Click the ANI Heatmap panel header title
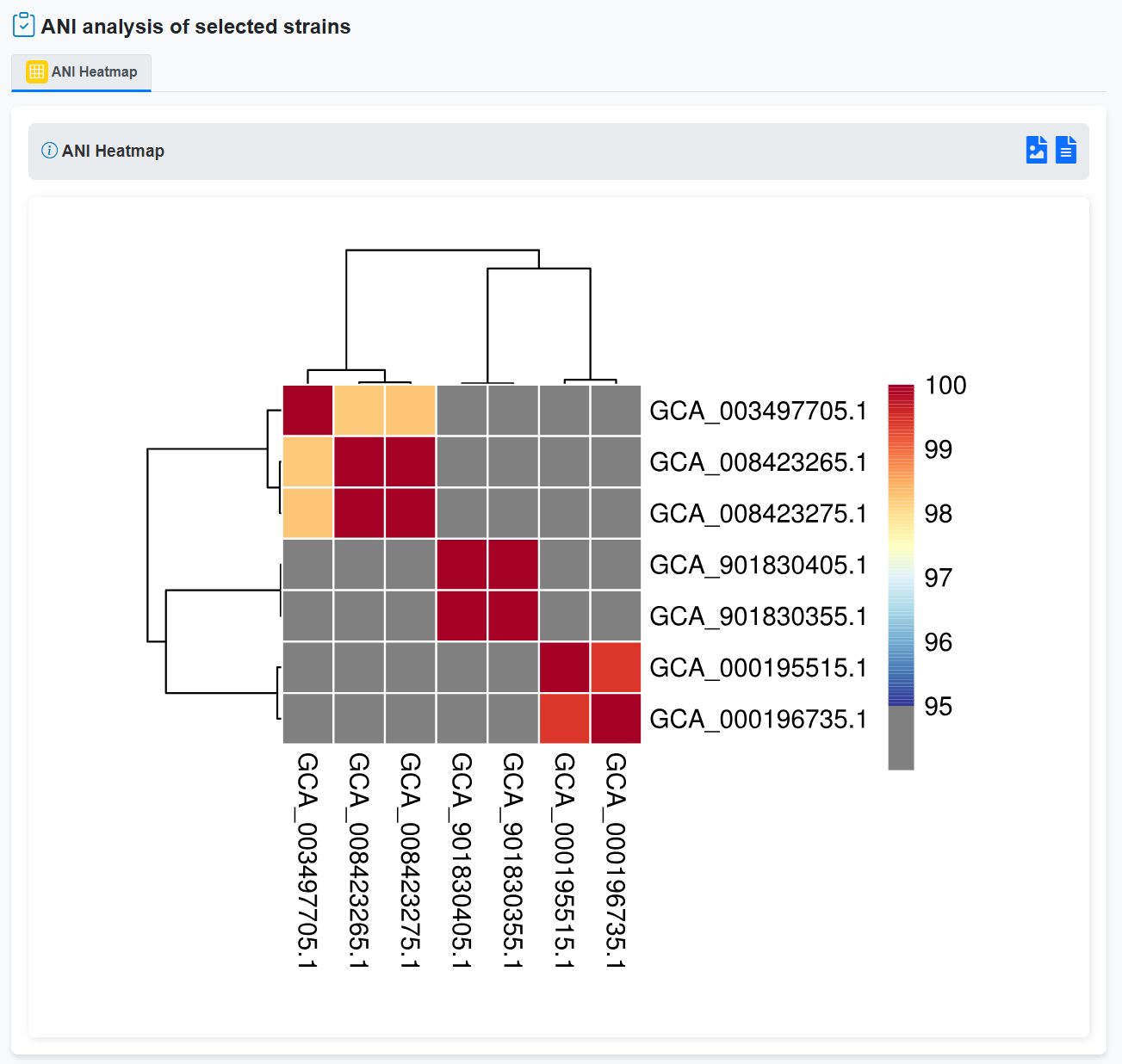Image resolution: width=1122 pixels, height=1064 pixels. 113,151
